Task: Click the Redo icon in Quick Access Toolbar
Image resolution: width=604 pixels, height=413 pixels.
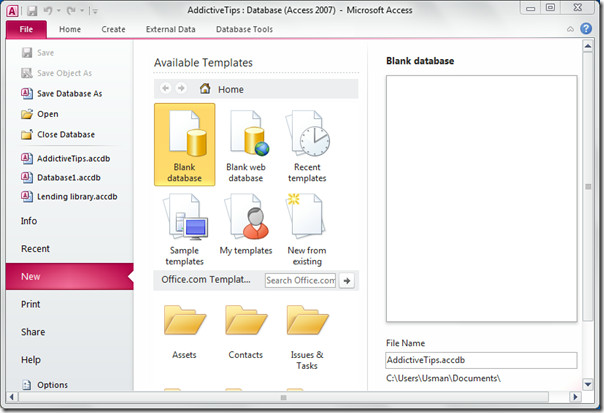Action: [x=71, y=11]
